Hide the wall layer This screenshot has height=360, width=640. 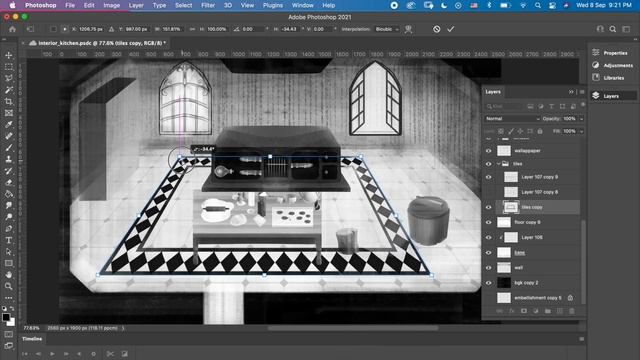[489, 268]
